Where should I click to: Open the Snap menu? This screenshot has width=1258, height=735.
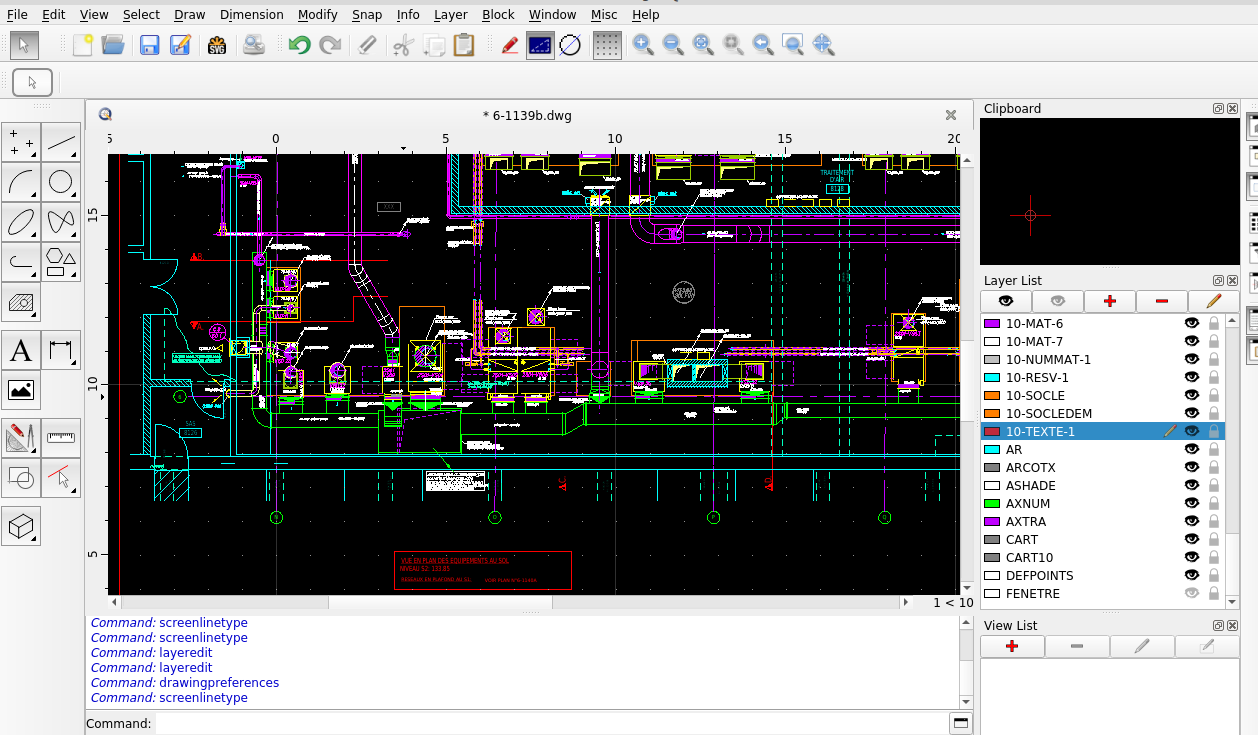(x=367, y=14)
